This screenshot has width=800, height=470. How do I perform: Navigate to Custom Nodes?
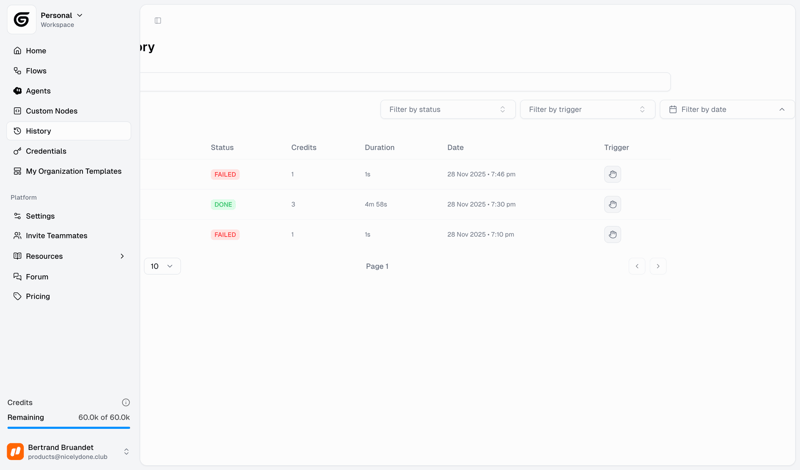click(x=69, y=111)
